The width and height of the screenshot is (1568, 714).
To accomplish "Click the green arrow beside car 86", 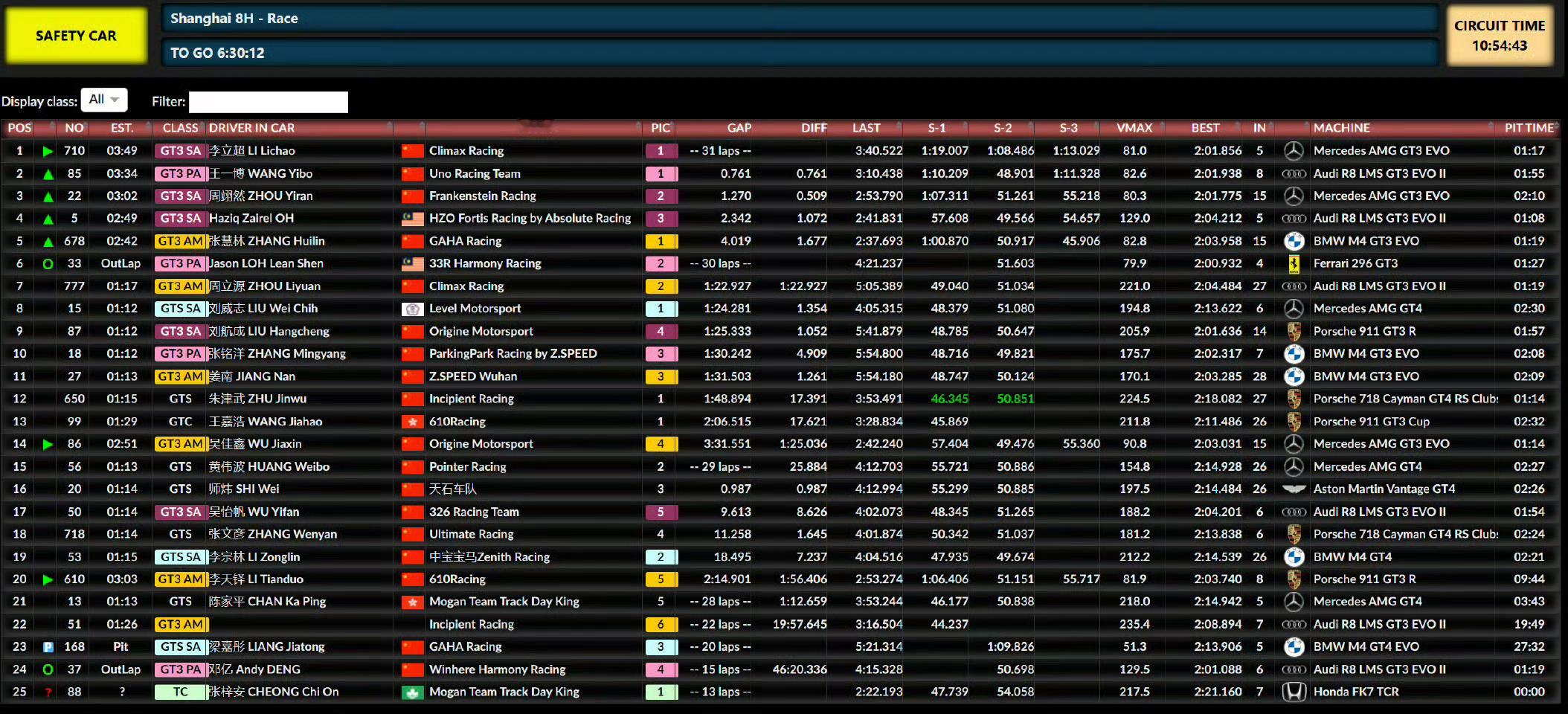I will pyautogui.click(x=48, y=444).
